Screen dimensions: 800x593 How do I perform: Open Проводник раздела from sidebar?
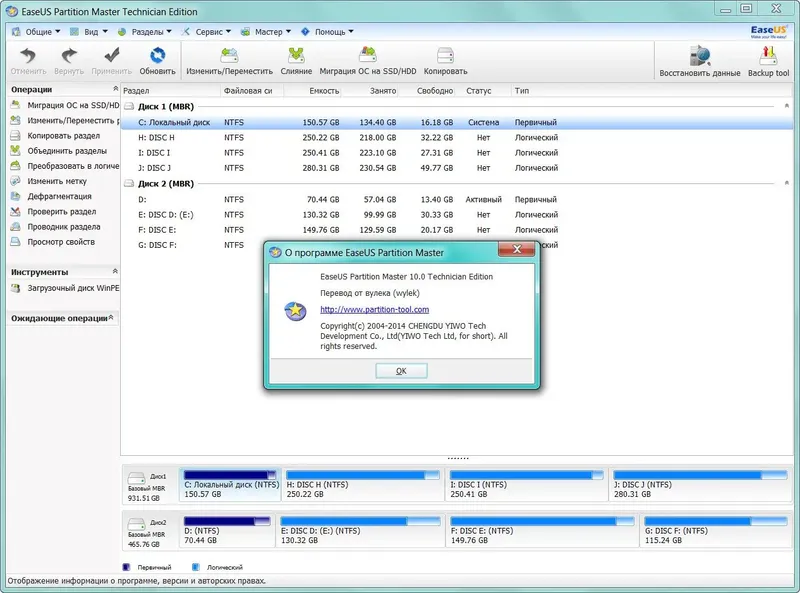56,227
